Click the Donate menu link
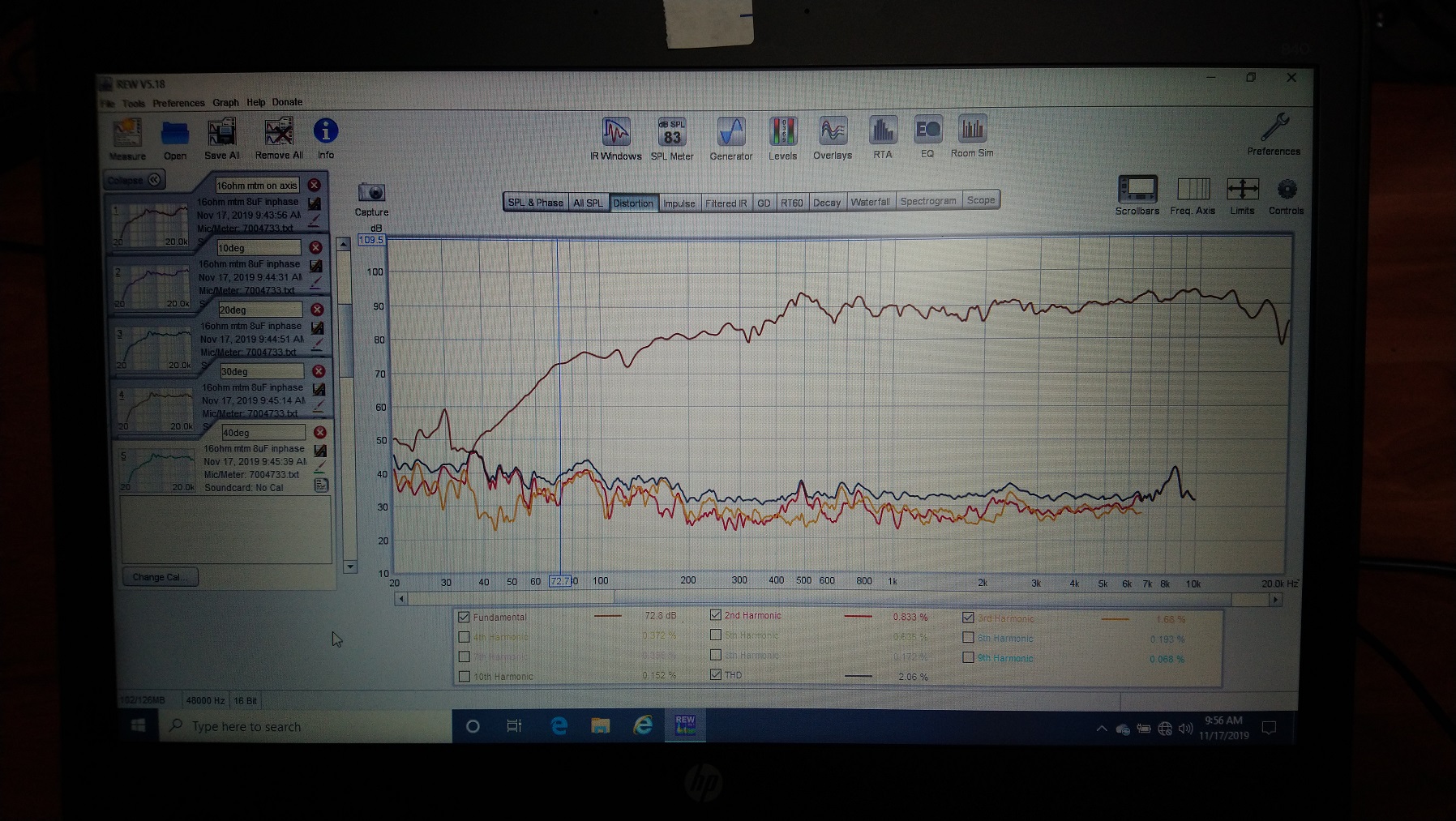This screenshot has width=1456, height=821. [287, 102]
